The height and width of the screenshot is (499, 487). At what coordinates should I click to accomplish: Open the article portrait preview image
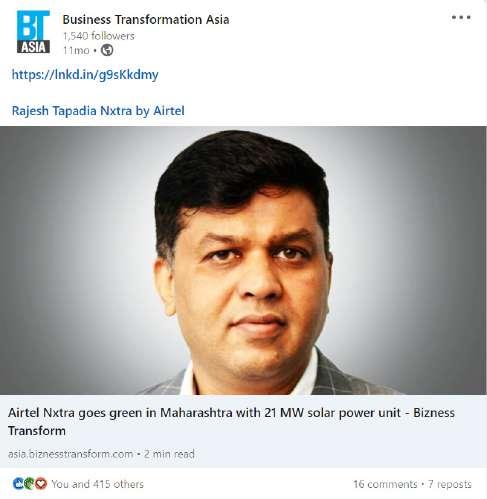point(243,260)
